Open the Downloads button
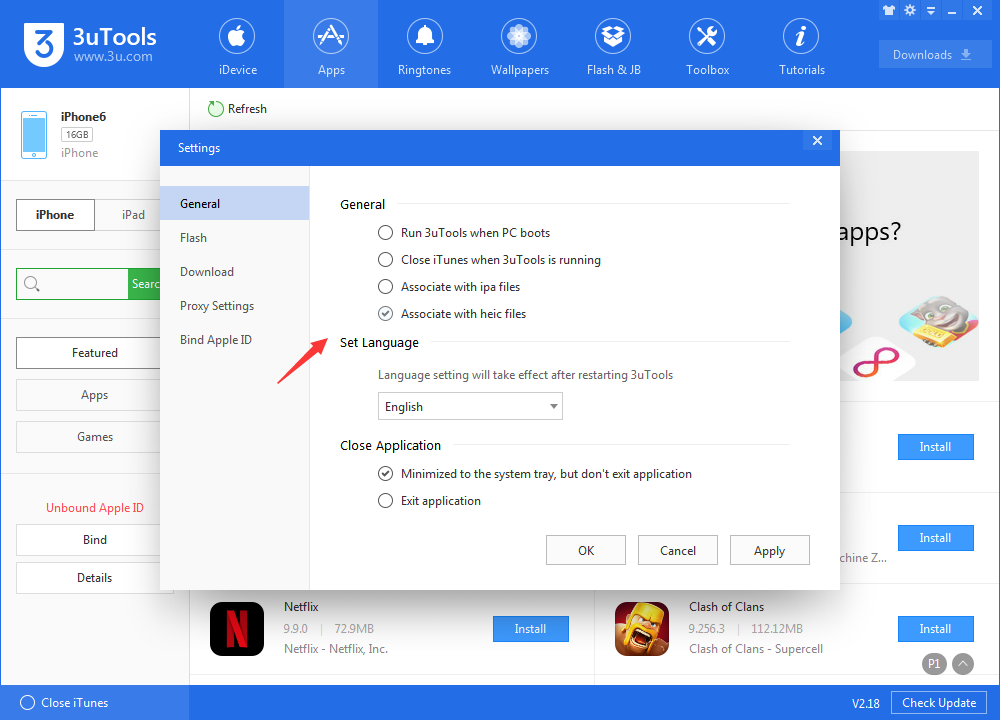Image resolution: width=1000 pixels, height=720 pixels. (x=934, y=55)
